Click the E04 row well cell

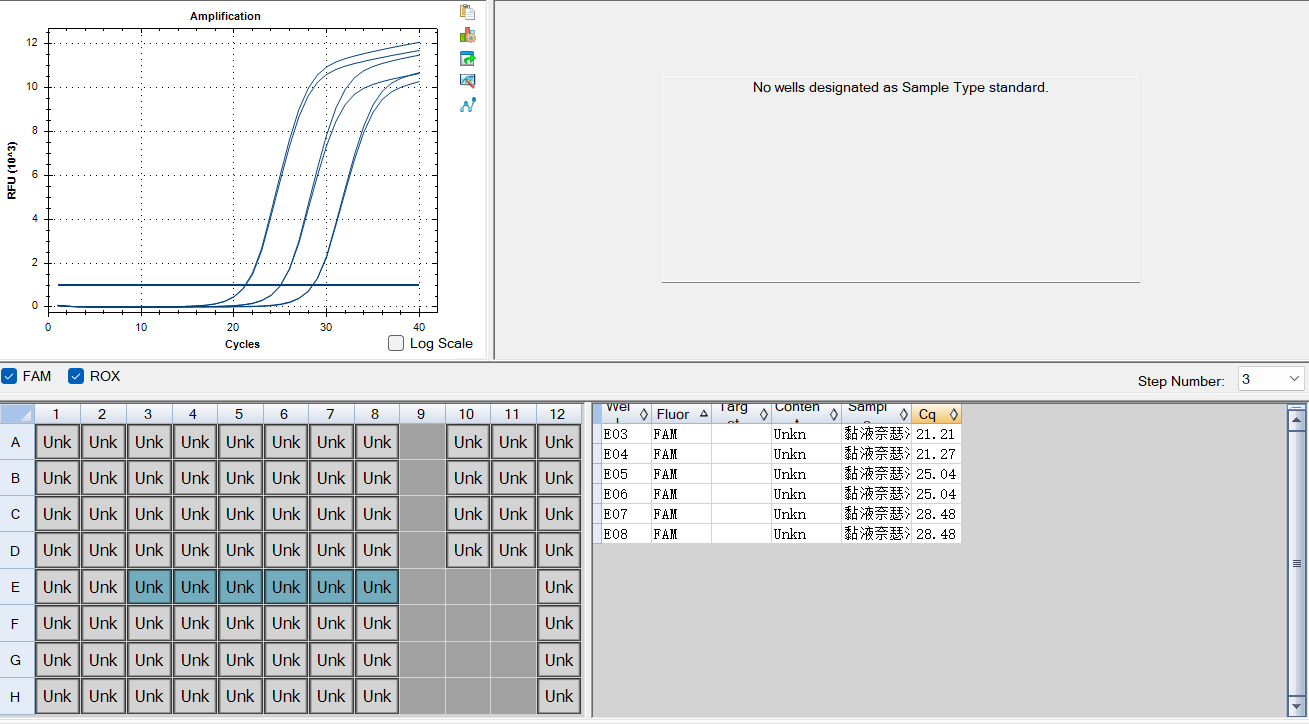coord(627,454)
